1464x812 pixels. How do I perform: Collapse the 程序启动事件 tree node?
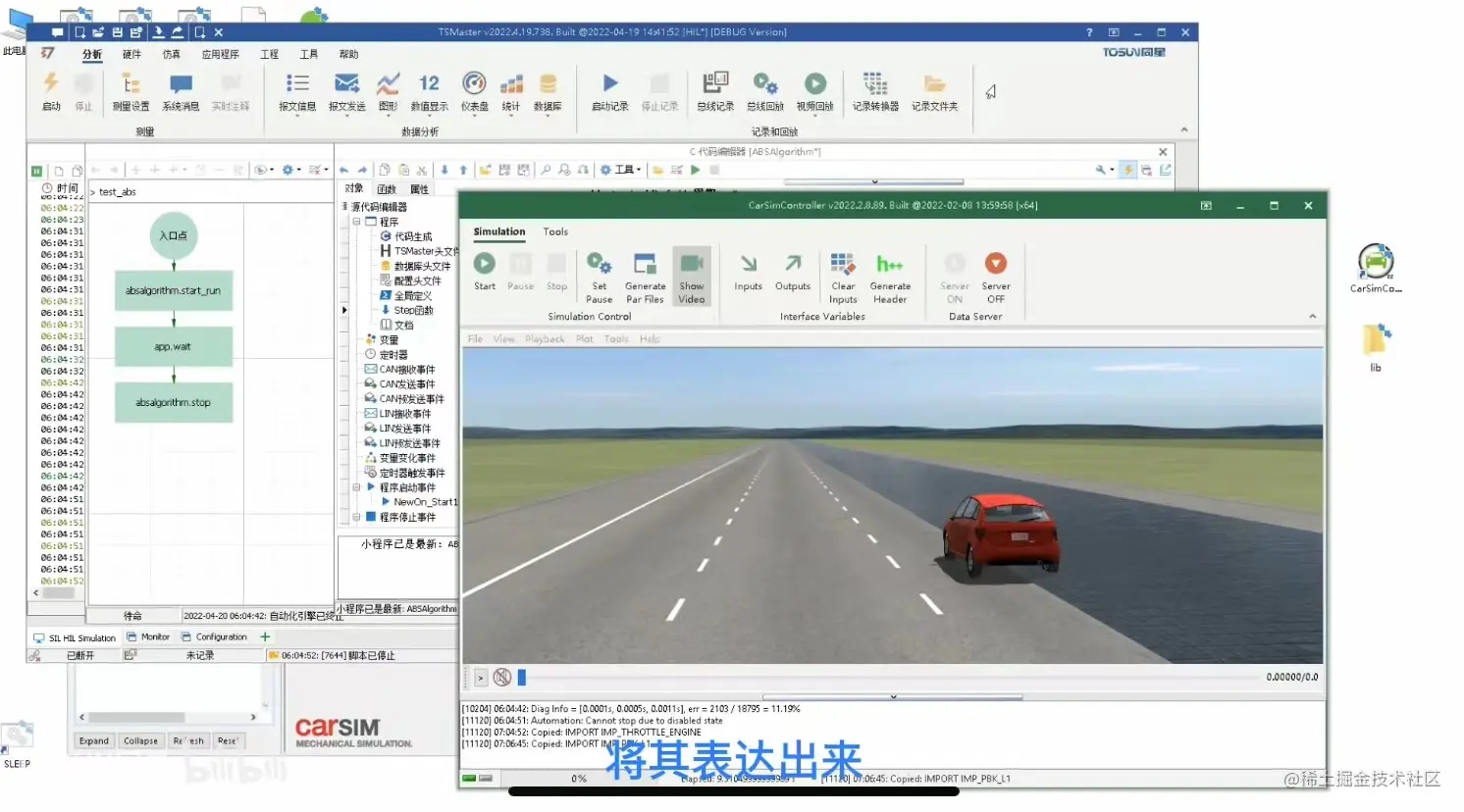[x=356, y=486]
